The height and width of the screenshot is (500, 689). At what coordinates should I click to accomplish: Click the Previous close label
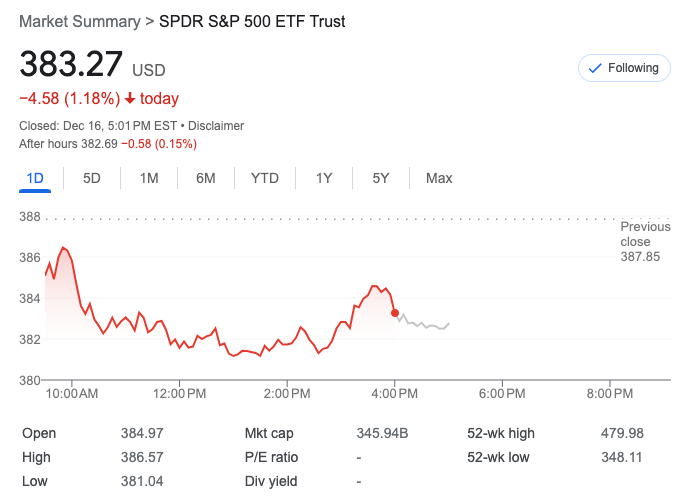coord(645,234)
